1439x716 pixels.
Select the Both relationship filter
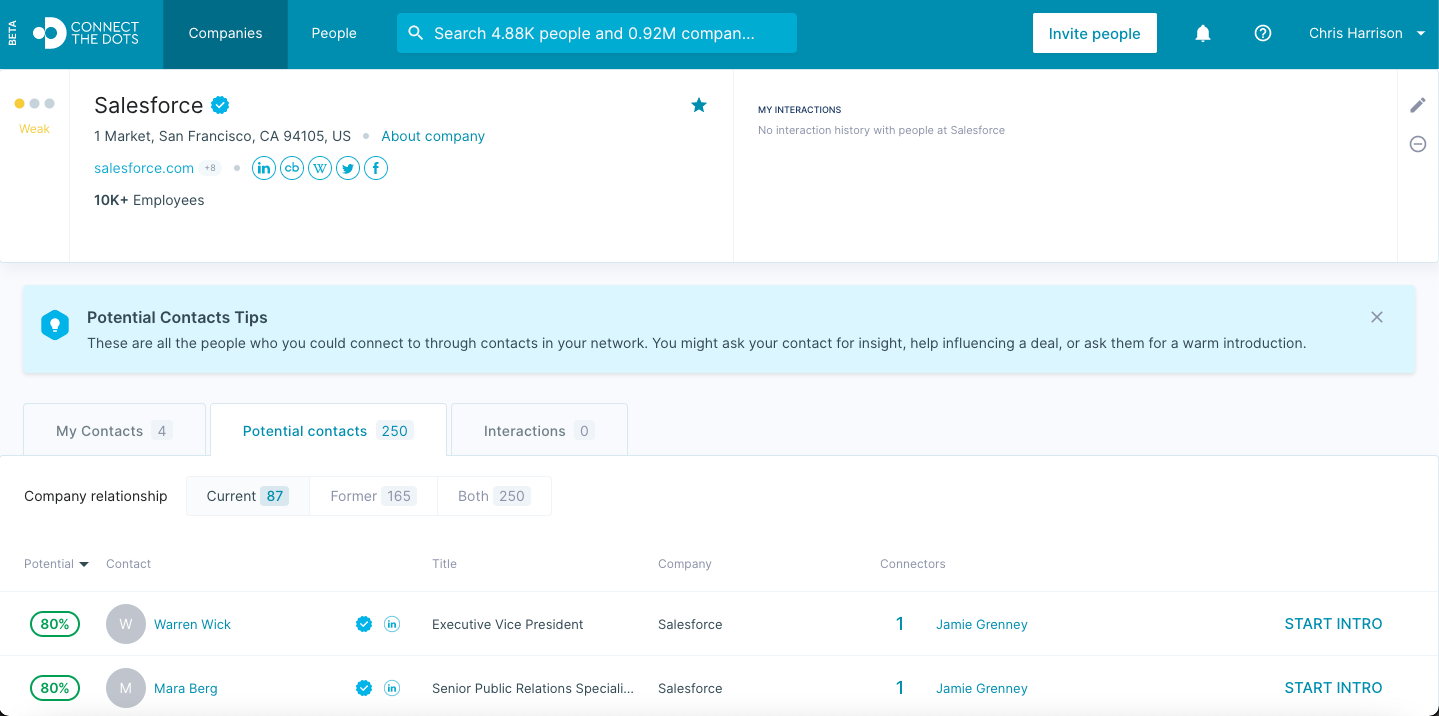494,496
